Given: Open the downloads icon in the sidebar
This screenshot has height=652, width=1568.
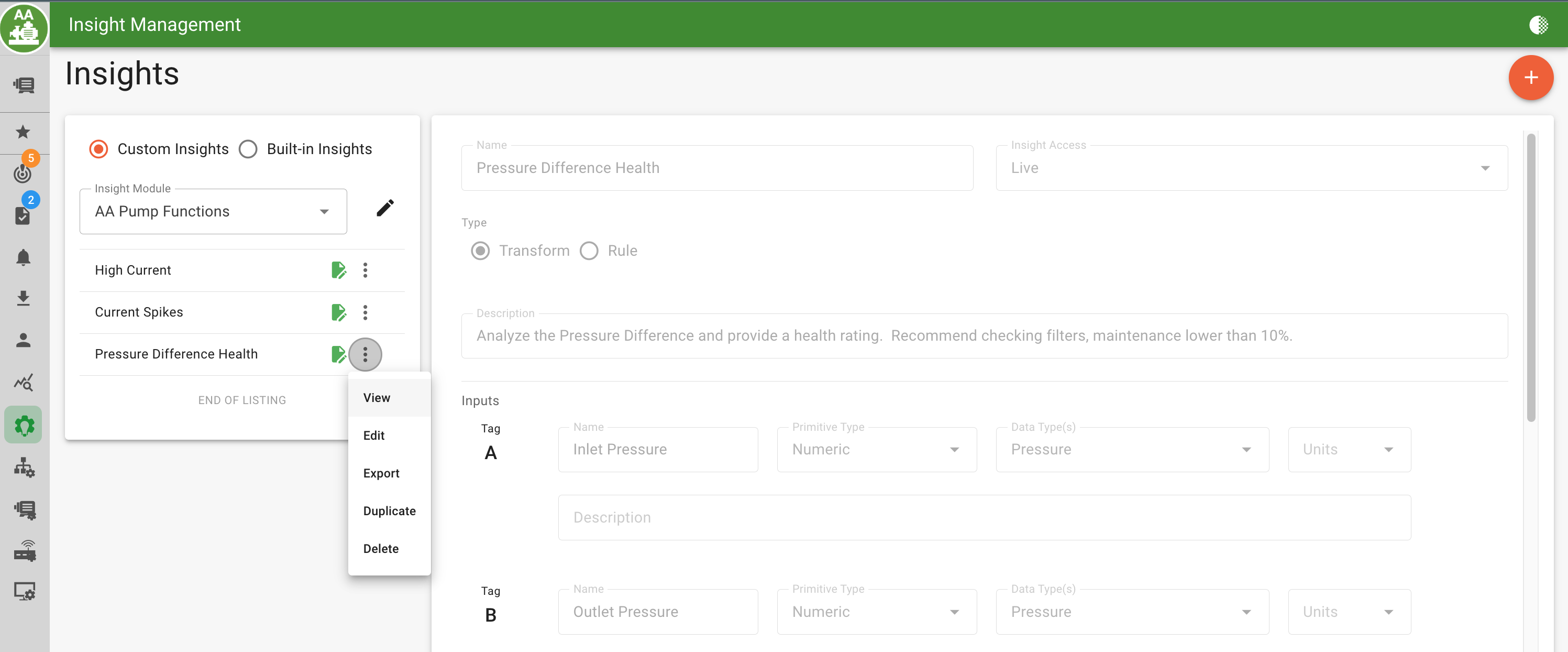Looking at the screenshot, I should [x=23, y=298].
